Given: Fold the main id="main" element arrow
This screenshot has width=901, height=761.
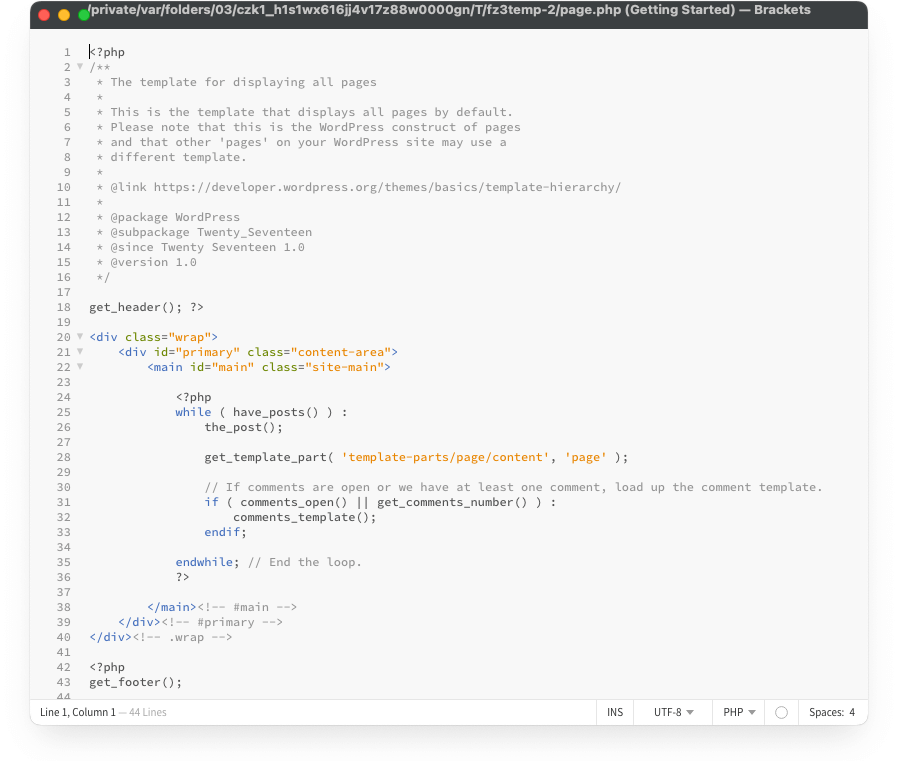Looking at the screenshot, I should 80,367.
